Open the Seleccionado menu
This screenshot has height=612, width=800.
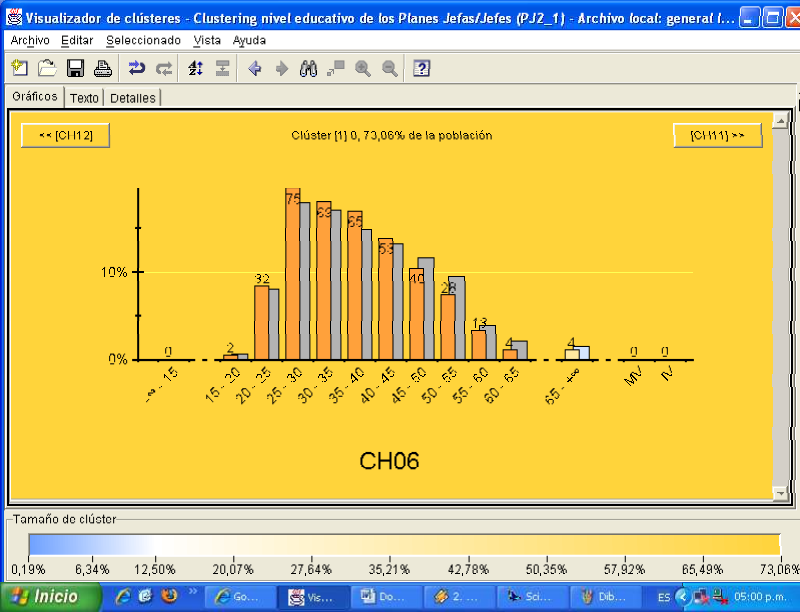(x=143, y=40)
